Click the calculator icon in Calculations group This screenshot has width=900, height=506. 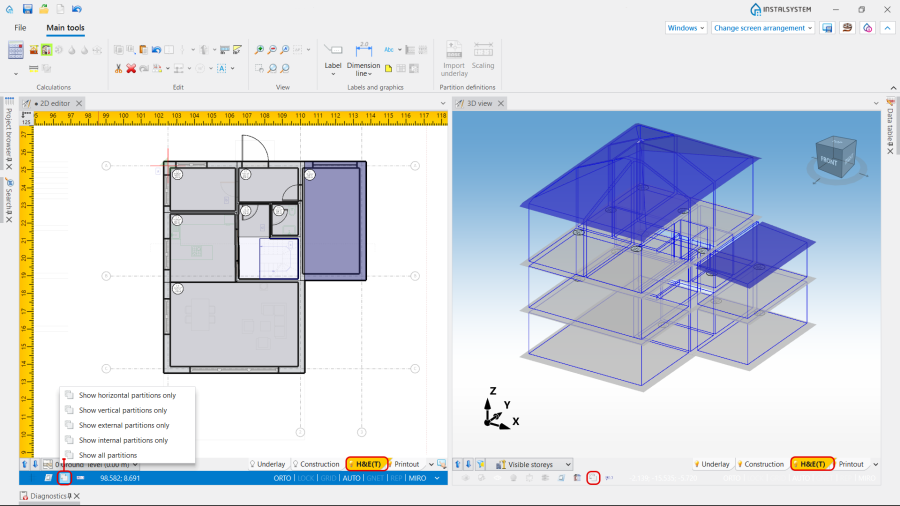tap(15, 50)
